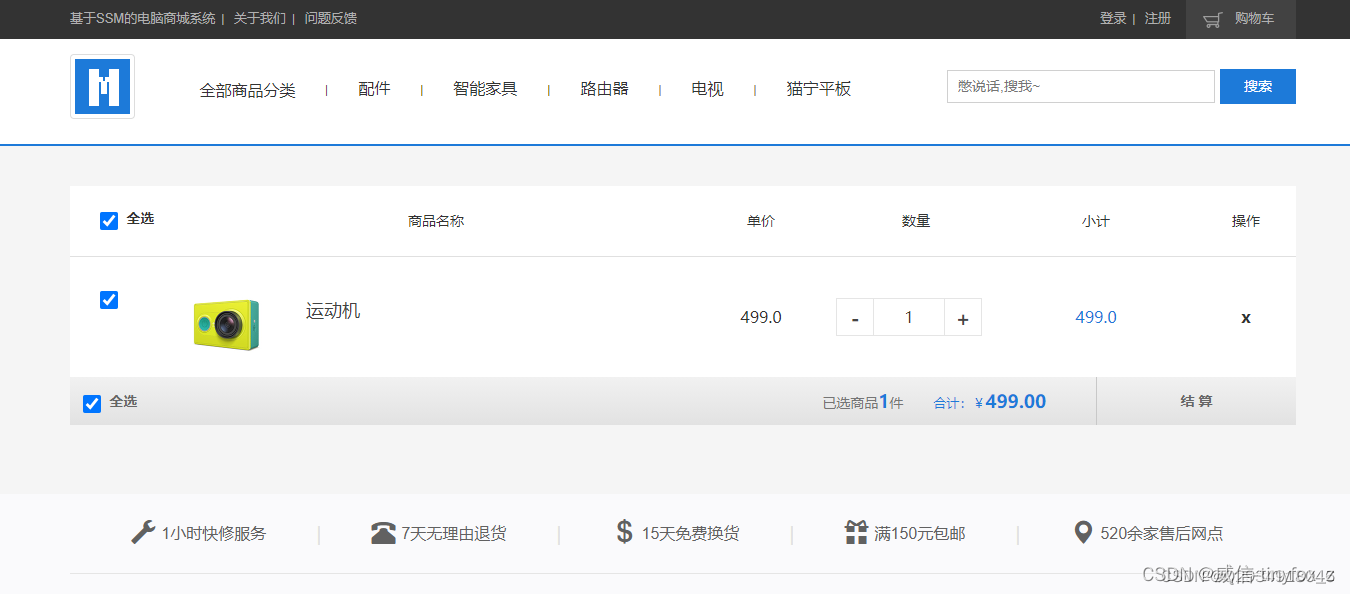Click the gift box icon for 满150元包邮

pyautogui.click(x=856, y=532)
